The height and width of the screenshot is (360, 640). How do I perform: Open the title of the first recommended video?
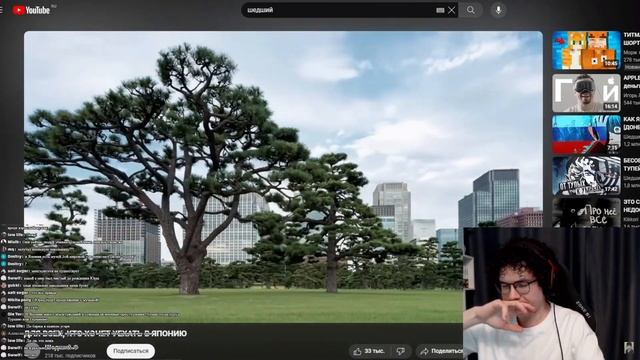pos(631,39)
